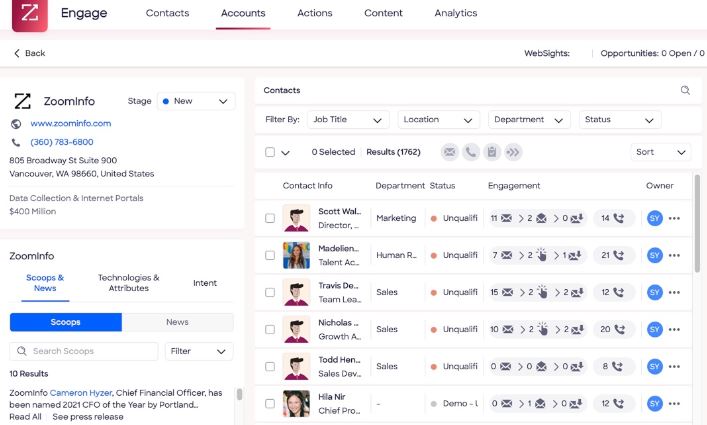Select the News toggle button
The width and height of the screenshot is (707, 425).
click(178, 322)
